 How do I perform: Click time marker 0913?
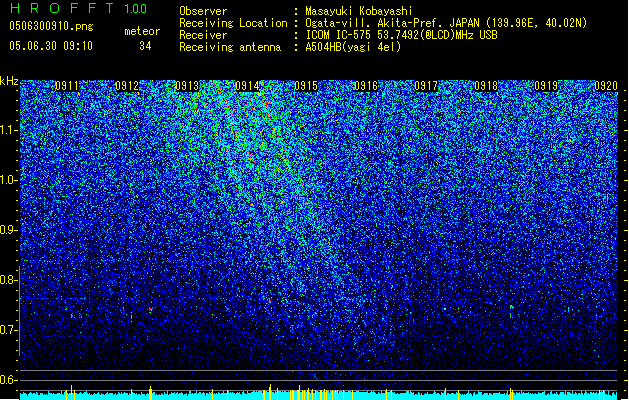187,86
